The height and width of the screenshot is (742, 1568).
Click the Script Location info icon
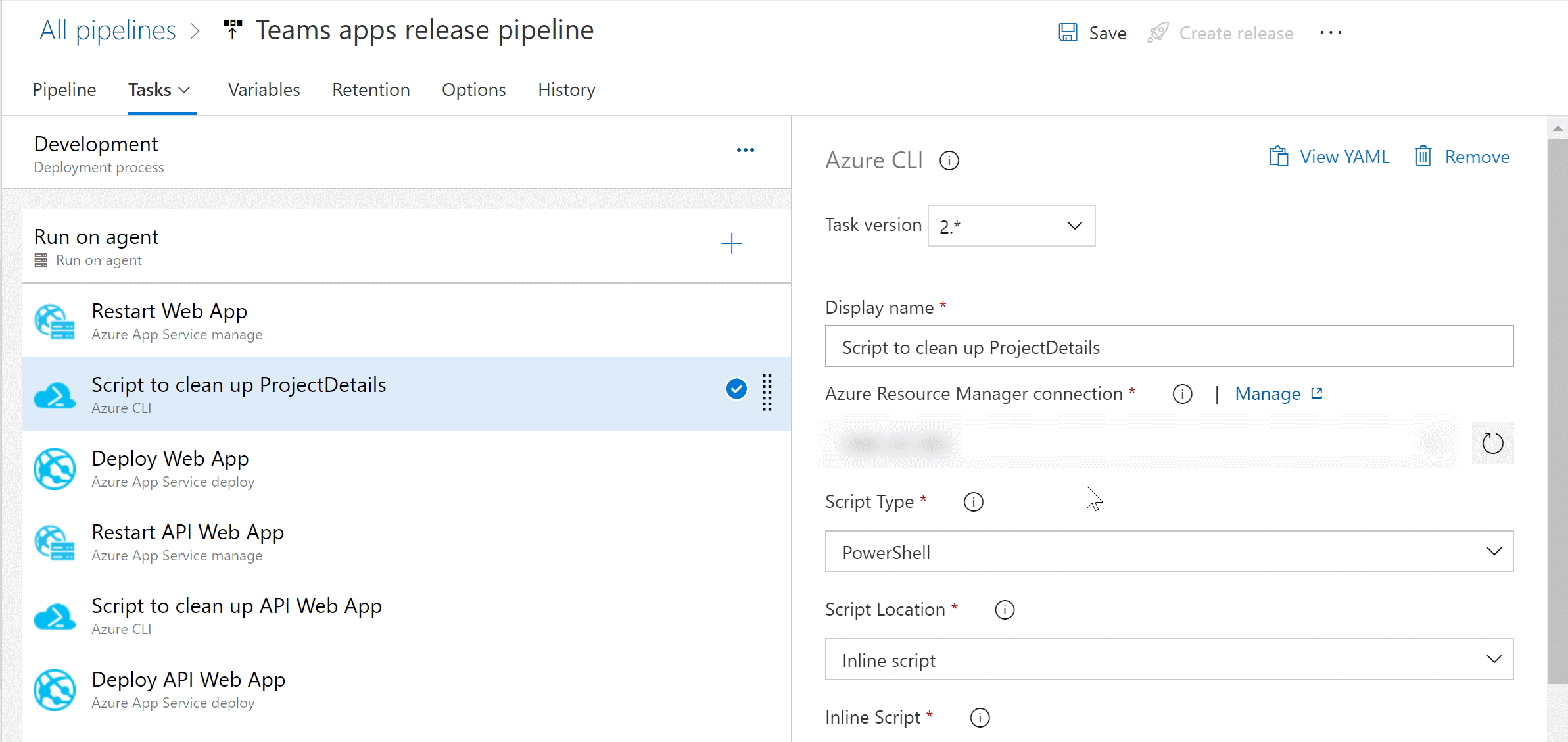pos(1005,610)
